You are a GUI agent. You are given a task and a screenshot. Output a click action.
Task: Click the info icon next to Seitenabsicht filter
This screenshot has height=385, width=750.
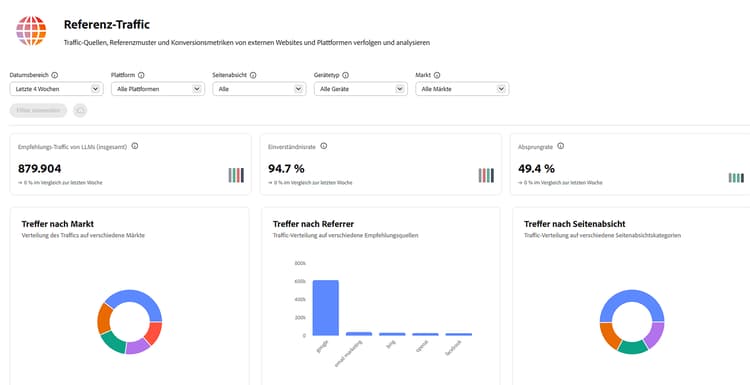pos(253,75)
